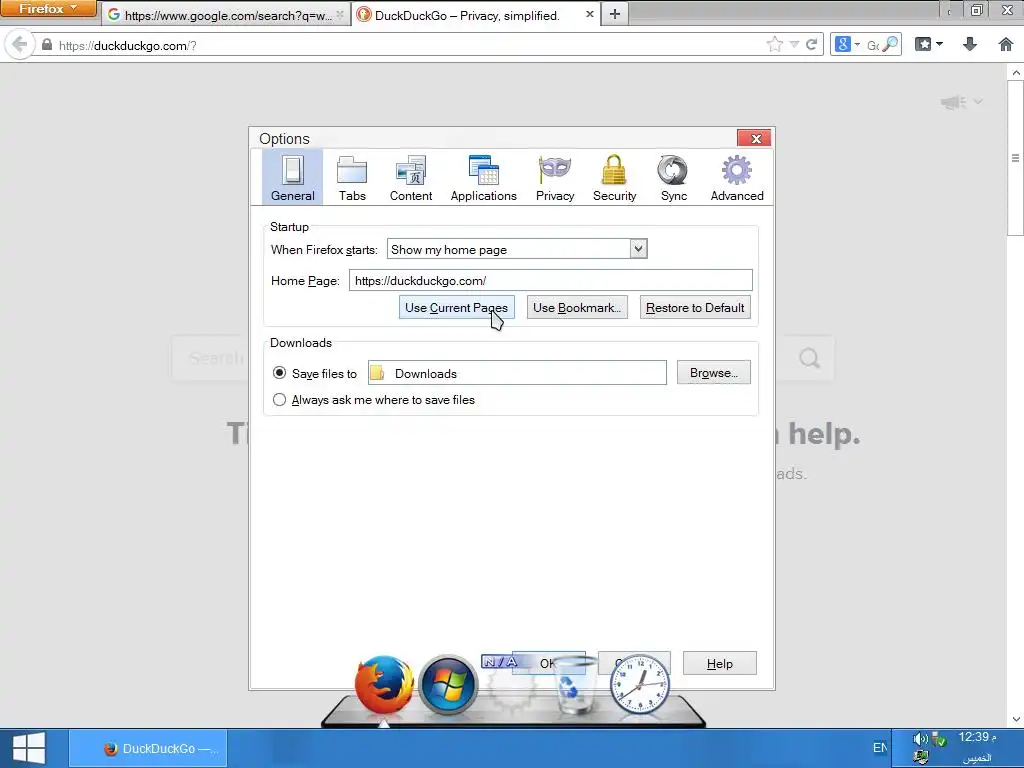Open Help in the Options dialog
The width and height of the screenshot is (1024, 768).
(x=720, y=663)
